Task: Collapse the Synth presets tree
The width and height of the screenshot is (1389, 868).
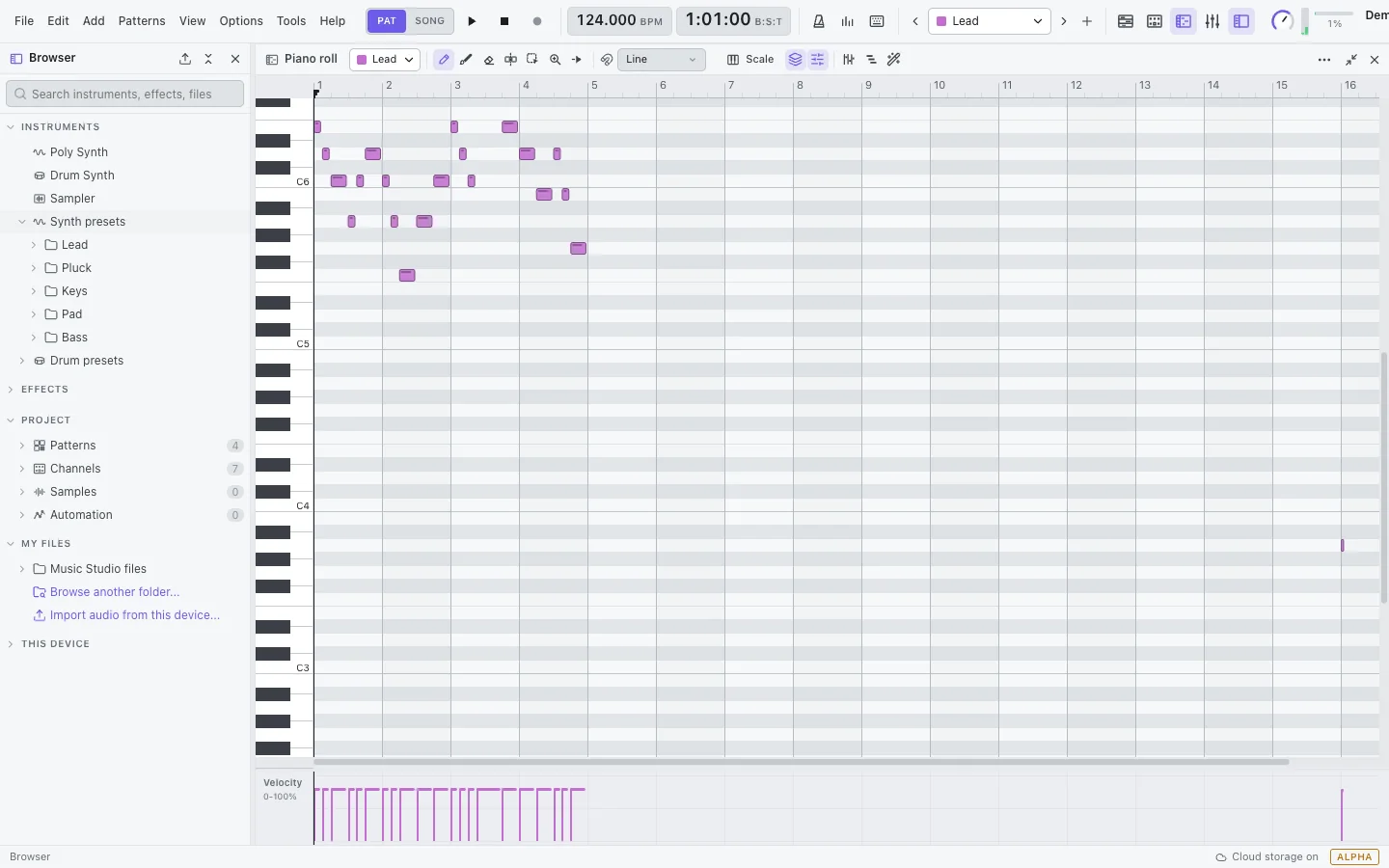Action: point(22,222)
